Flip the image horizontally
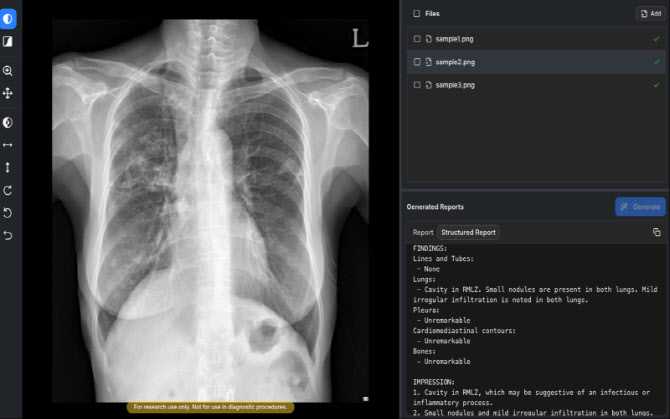The width and height of the screenshot is (670, 419). tap(8, 145)
